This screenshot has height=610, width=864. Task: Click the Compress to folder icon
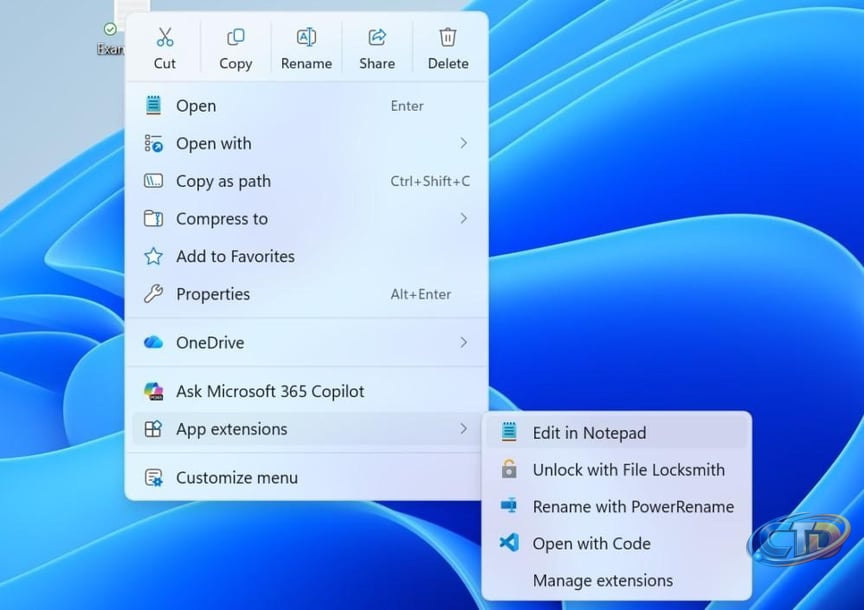(x=153, y=218)
